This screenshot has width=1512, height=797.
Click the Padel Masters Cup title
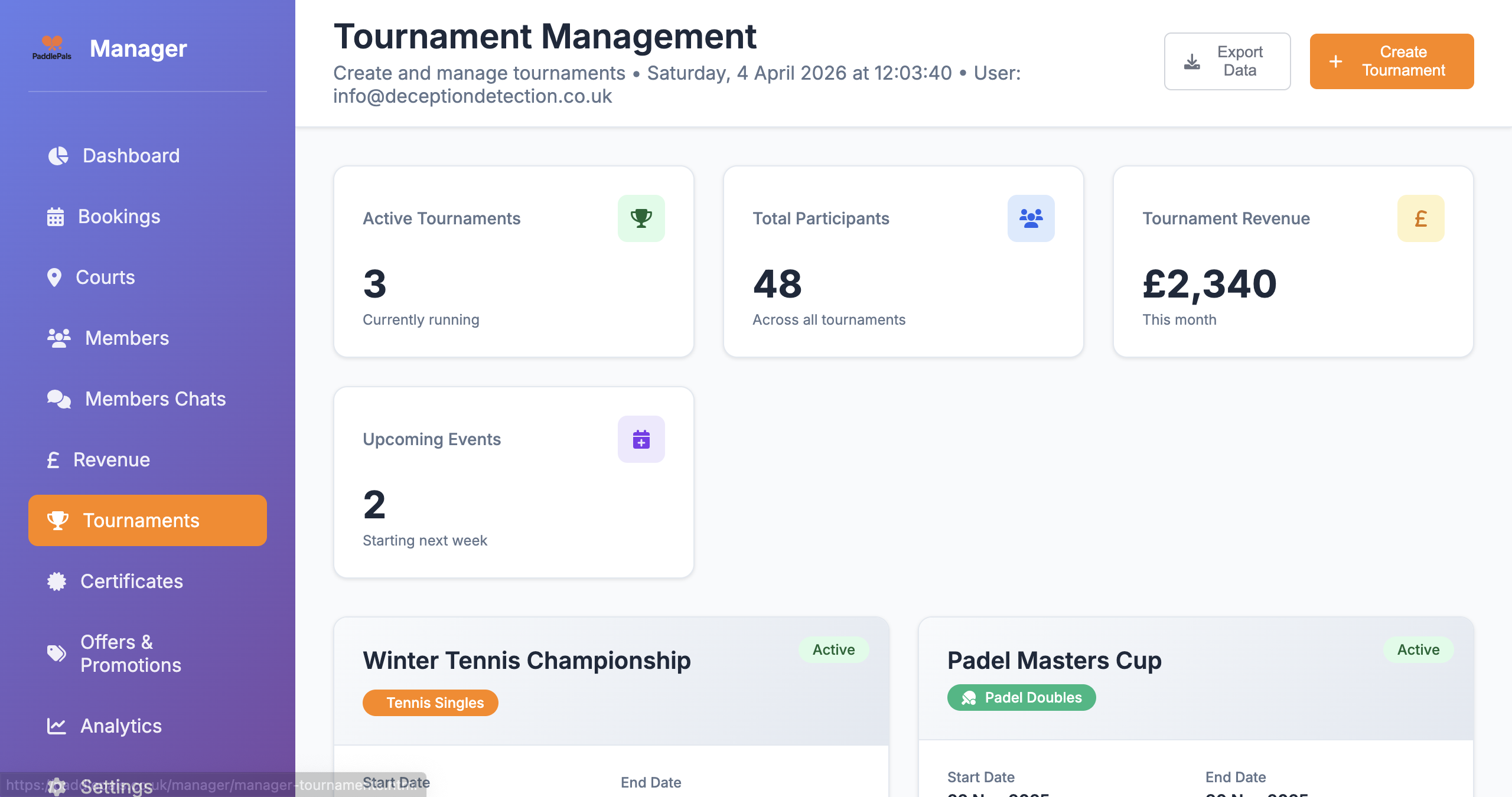[x=1054, y=660]
